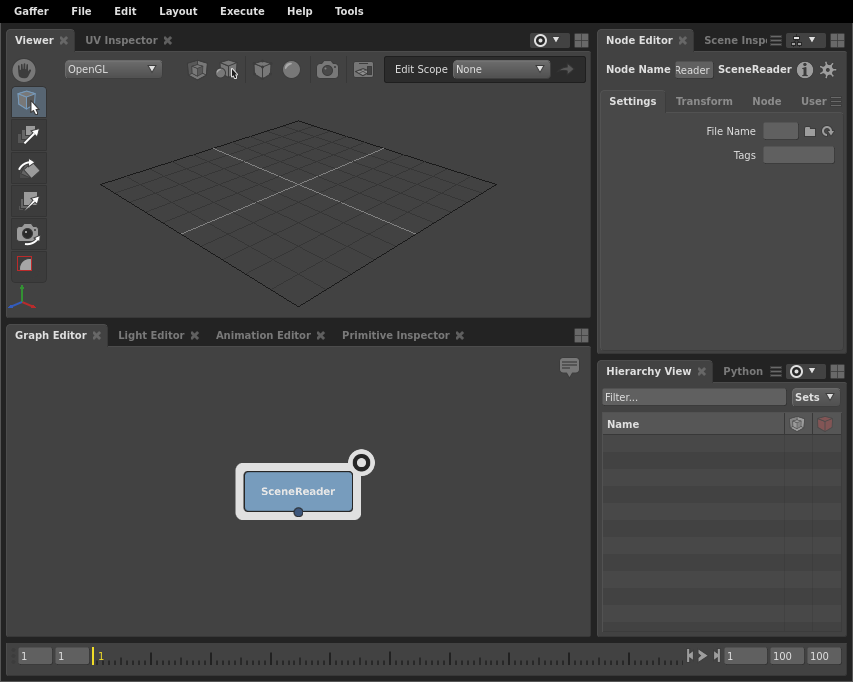
Task: Switch to the Light Editor tab
Action: point(151,335)
